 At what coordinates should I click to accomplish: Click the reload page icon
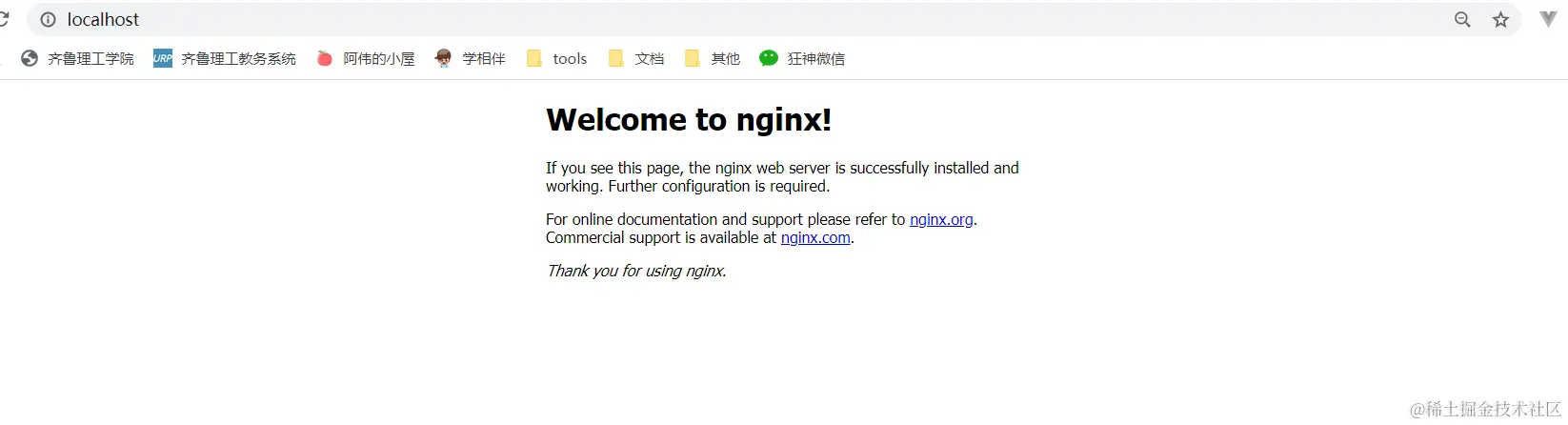tap(4, 19)
